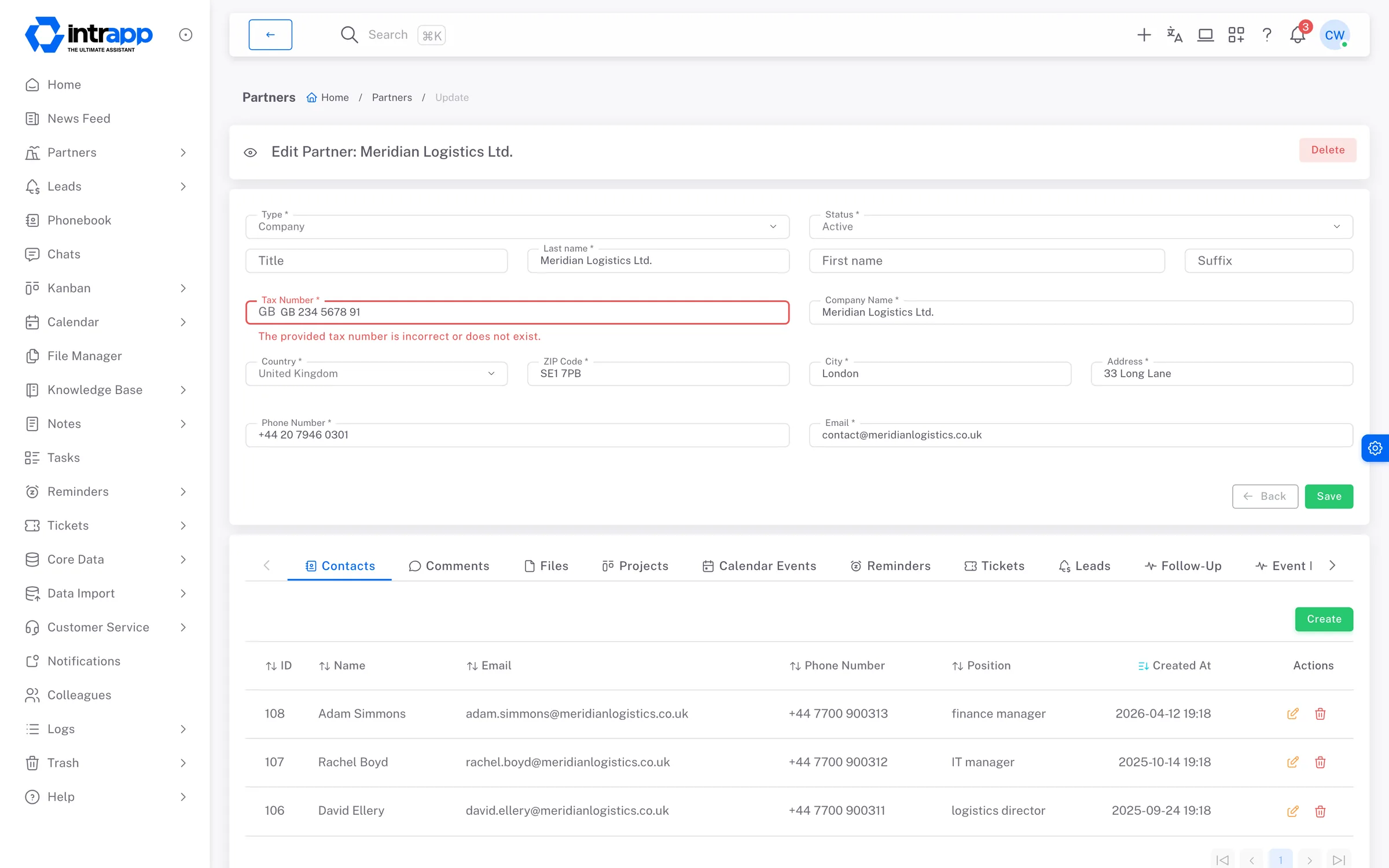Open Notifications in the sidebar
The width and height of the screenshot is (1389, 868).
coord(84,661)
